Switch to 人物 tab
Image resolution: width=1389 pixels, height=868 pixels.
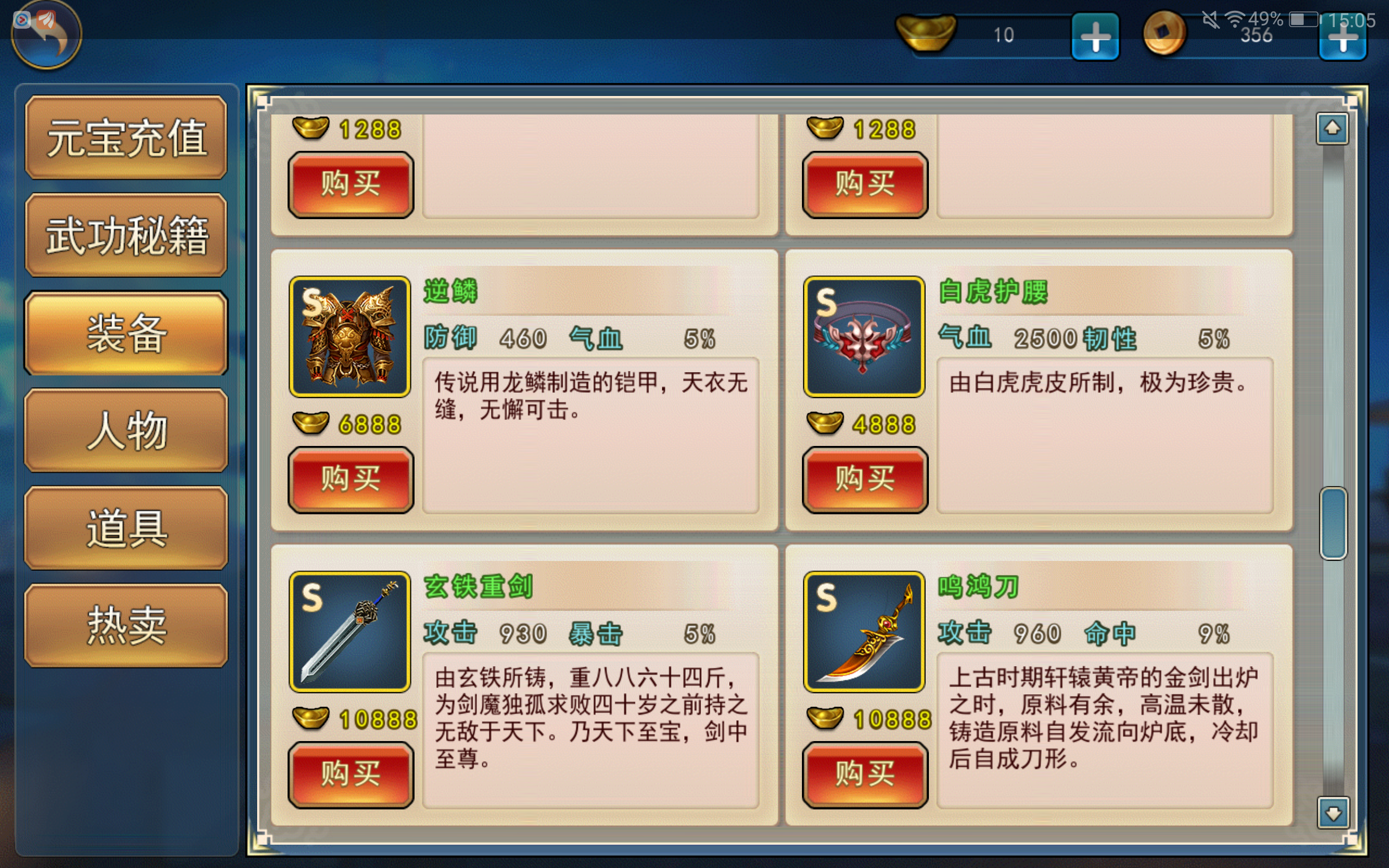tap(126, 430)
